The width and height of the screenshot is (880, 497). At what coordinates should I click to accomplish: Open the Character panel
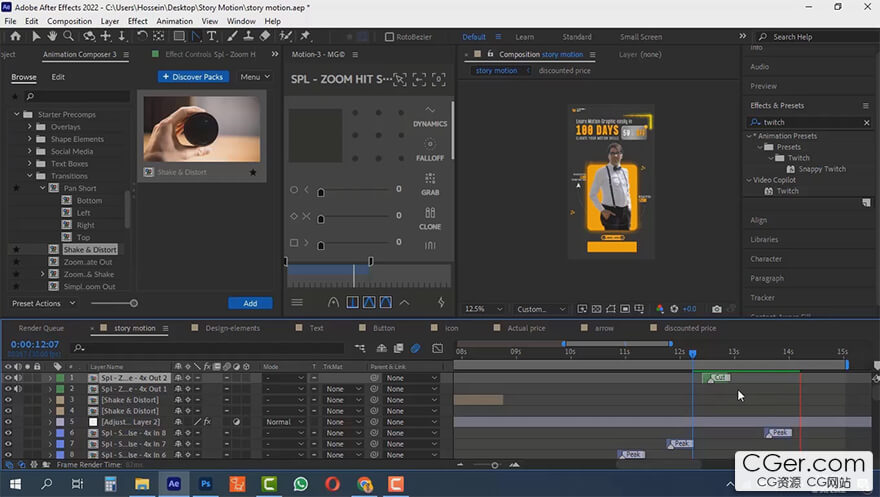(766, 259)
